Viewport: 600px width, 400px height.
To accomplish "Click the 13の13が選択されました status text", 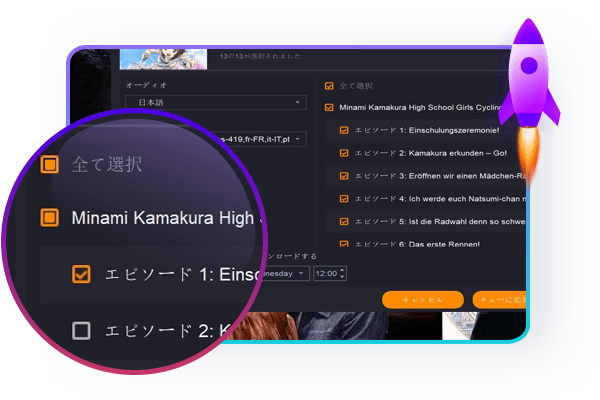I will [x=260, y=56].
